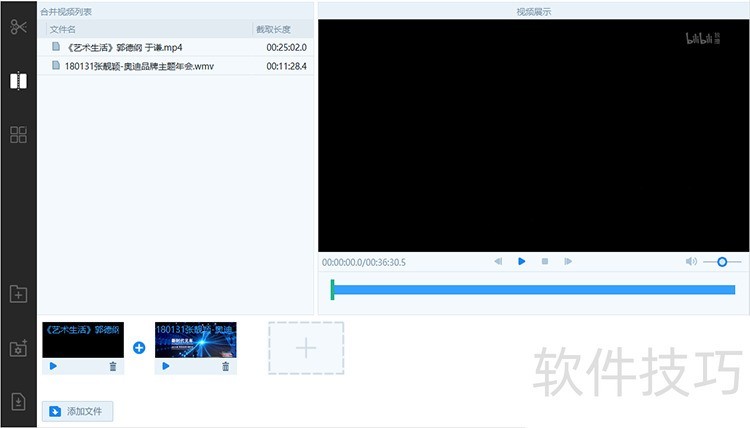Select the 180131张靓颖 clip thumbnail
750x428 pixels.
(196, 340)
